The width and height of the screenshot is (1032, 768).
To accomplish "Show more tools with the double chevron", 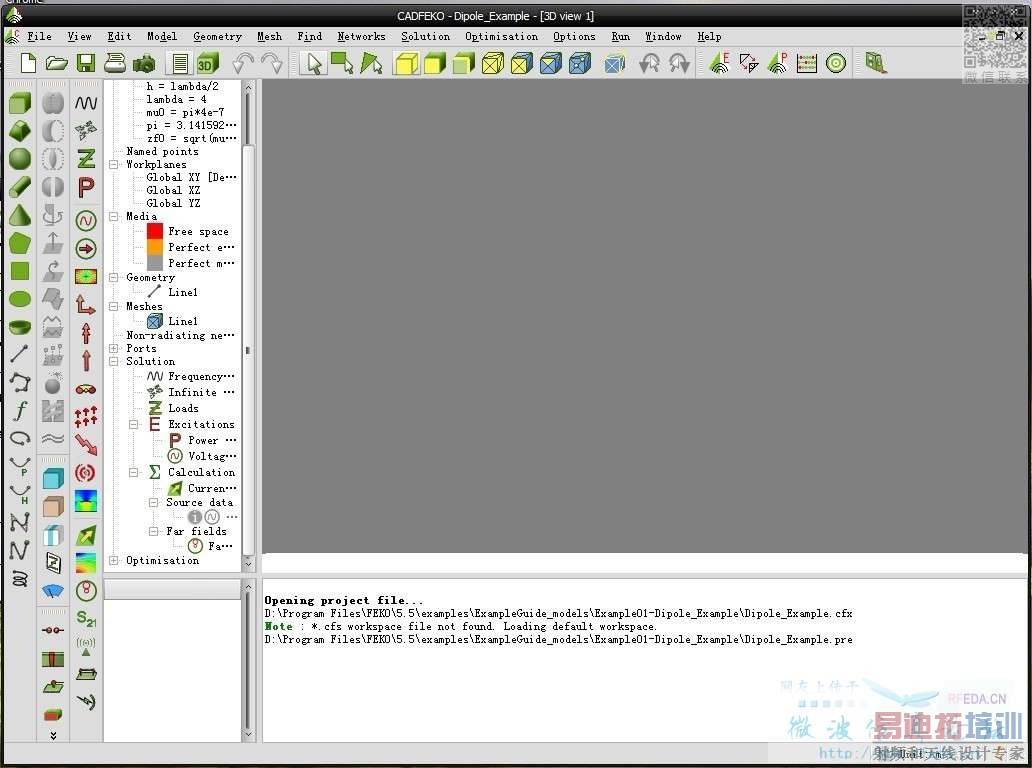I will 53,735.
